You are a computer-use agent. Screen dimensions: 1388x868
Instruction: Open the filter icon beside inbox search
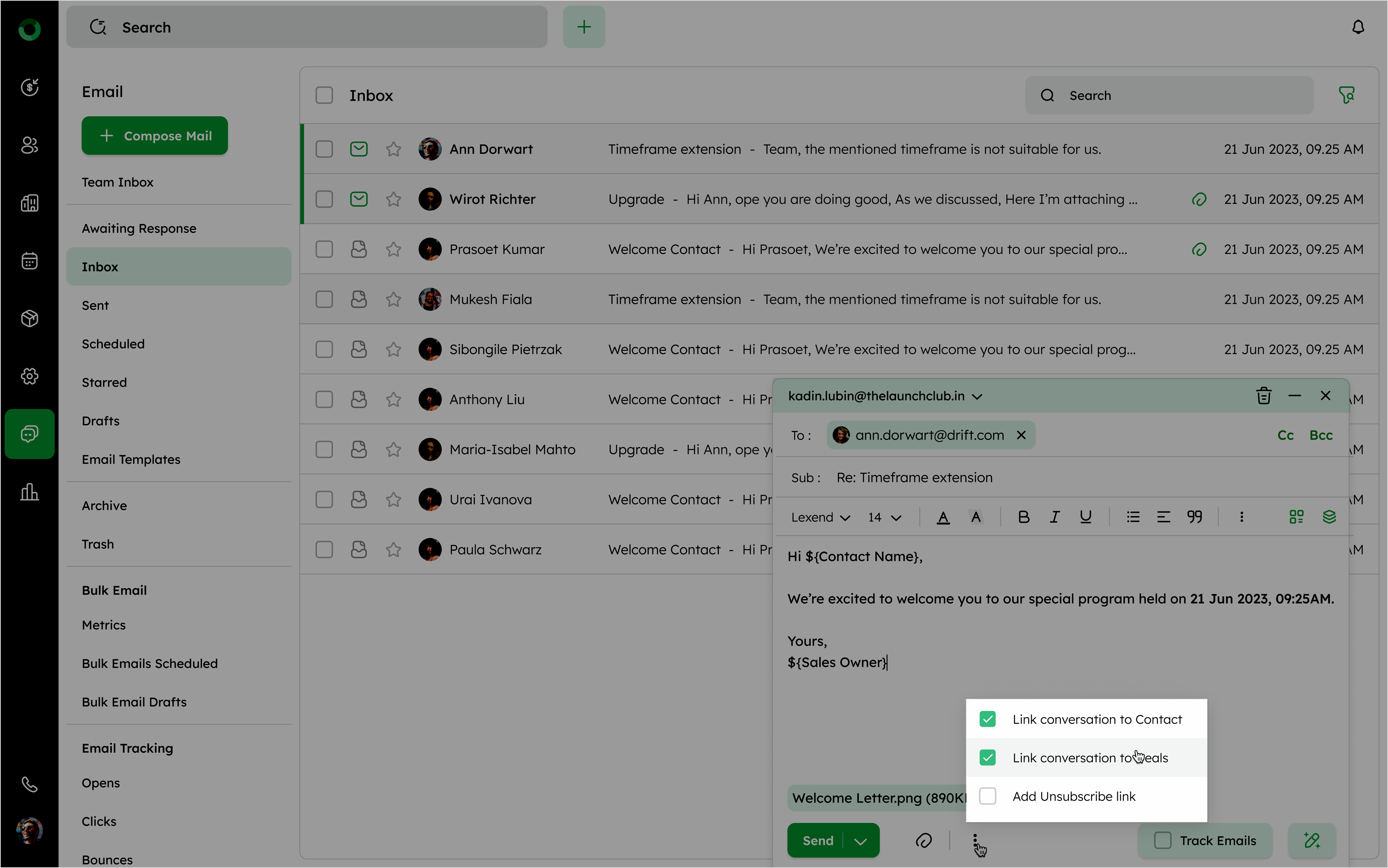pos(1346,95)
